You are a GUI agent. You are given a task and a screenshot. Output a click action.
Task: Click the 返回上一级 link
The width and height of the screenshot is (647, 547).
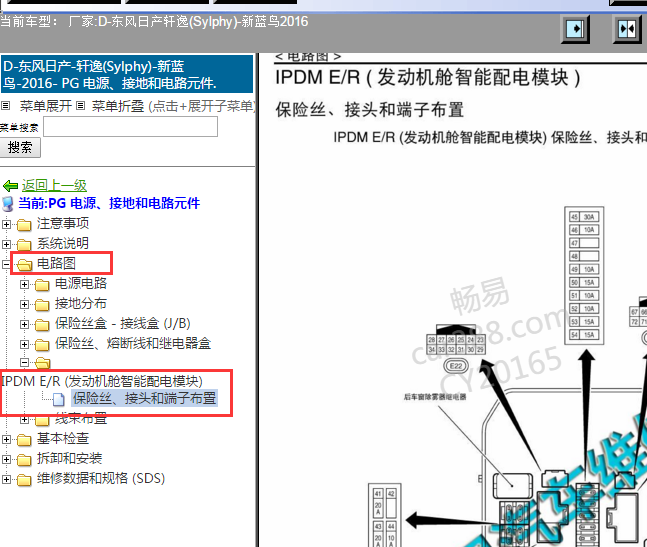point(54,186)
